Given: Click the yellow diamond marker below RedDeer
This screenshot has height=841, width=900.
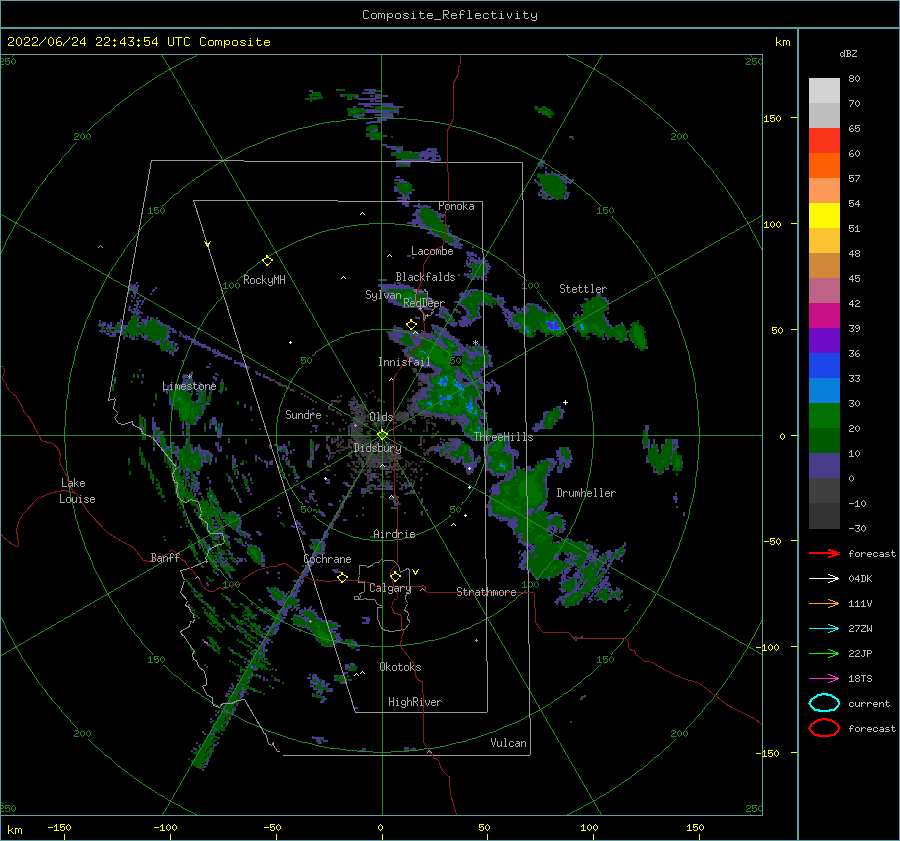Looking at the screenshot, I should coord(411,325).
